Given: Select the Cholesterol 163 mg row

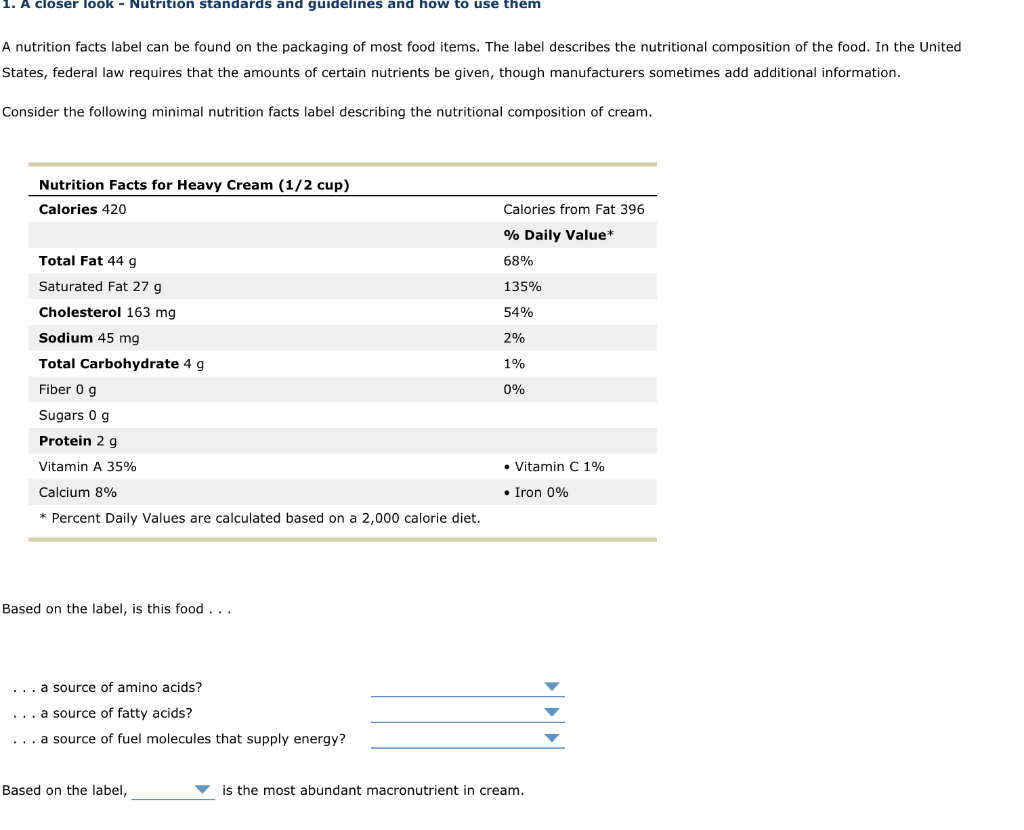Looking at the screenshot, I should [342, 312].
